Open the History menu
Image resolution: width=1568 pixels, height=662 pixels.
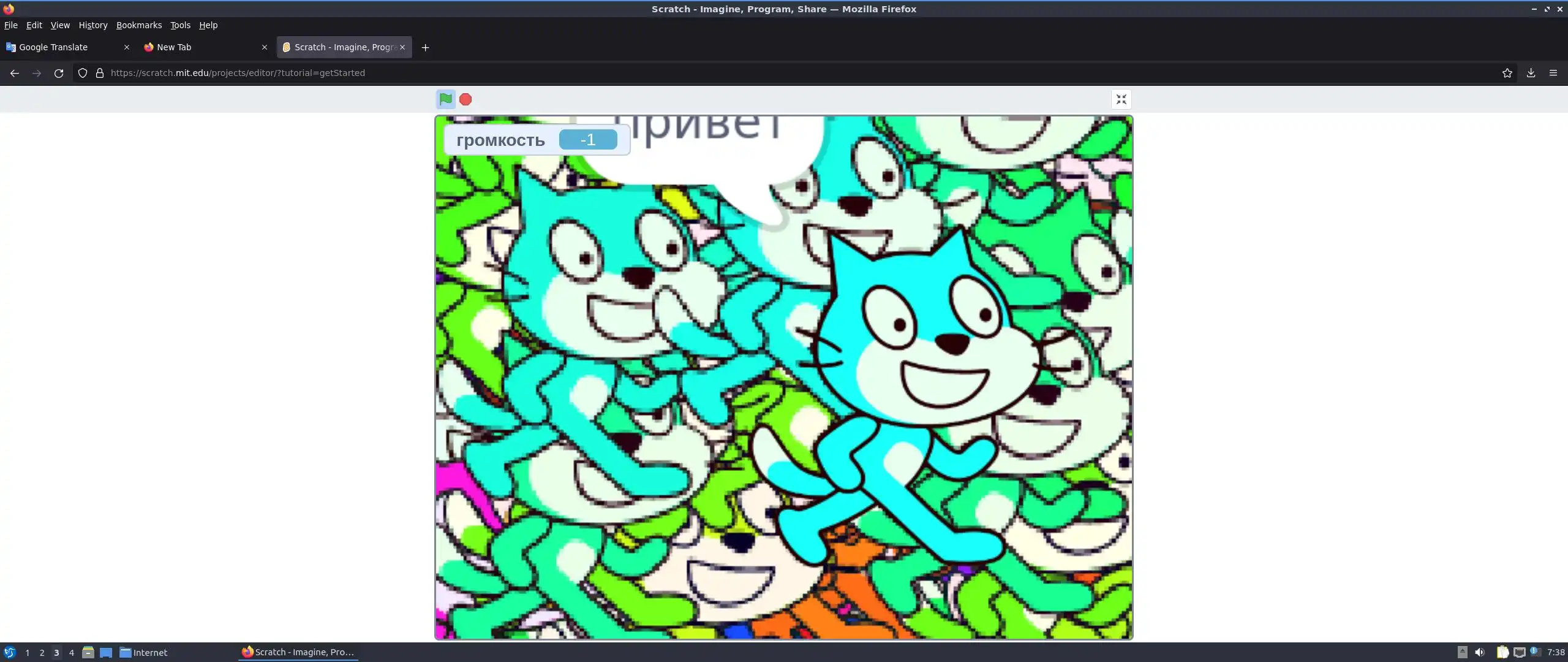click(x=92, y=25)
